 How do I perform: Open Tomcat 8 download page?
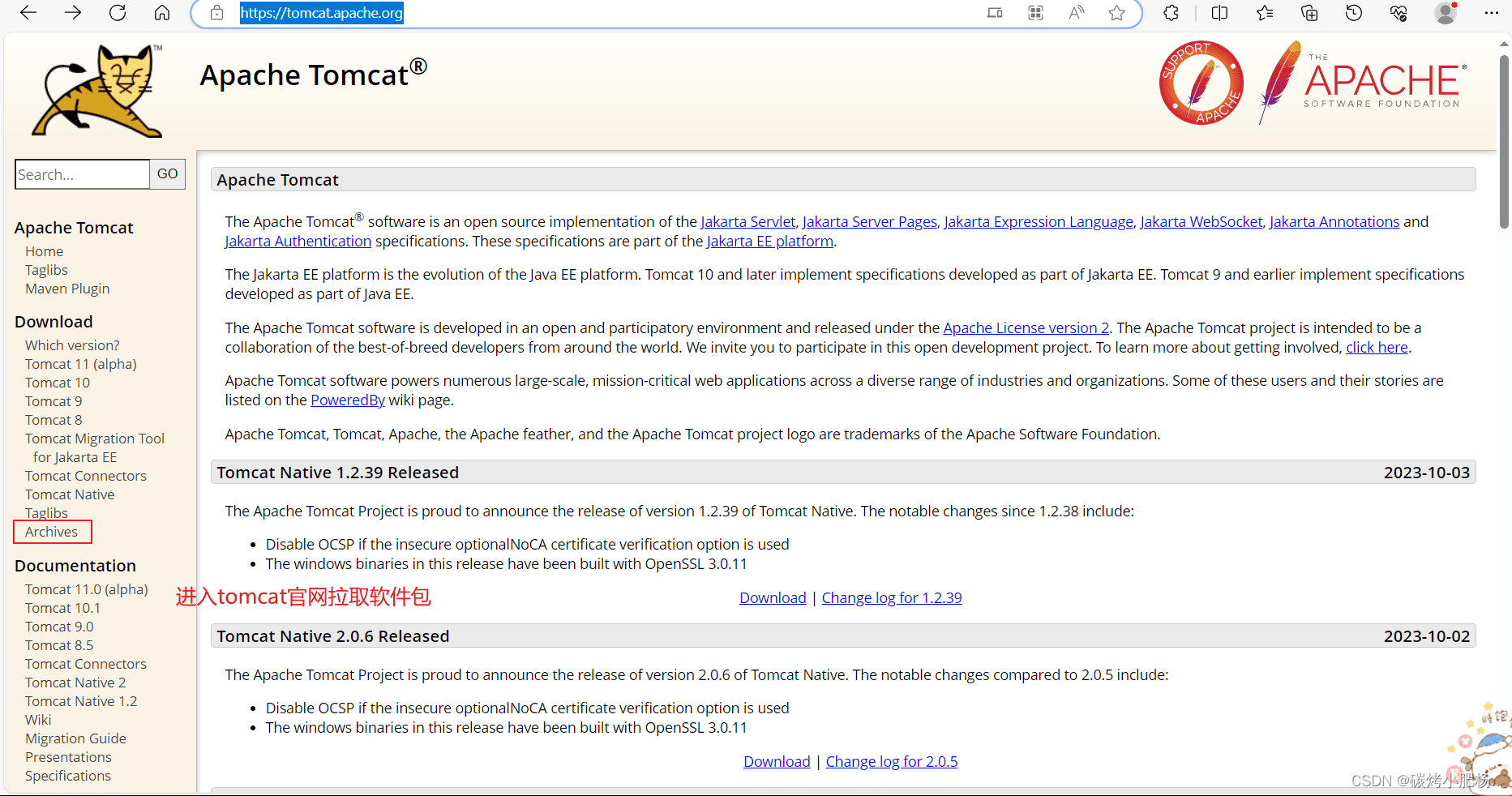pos(54,420)
